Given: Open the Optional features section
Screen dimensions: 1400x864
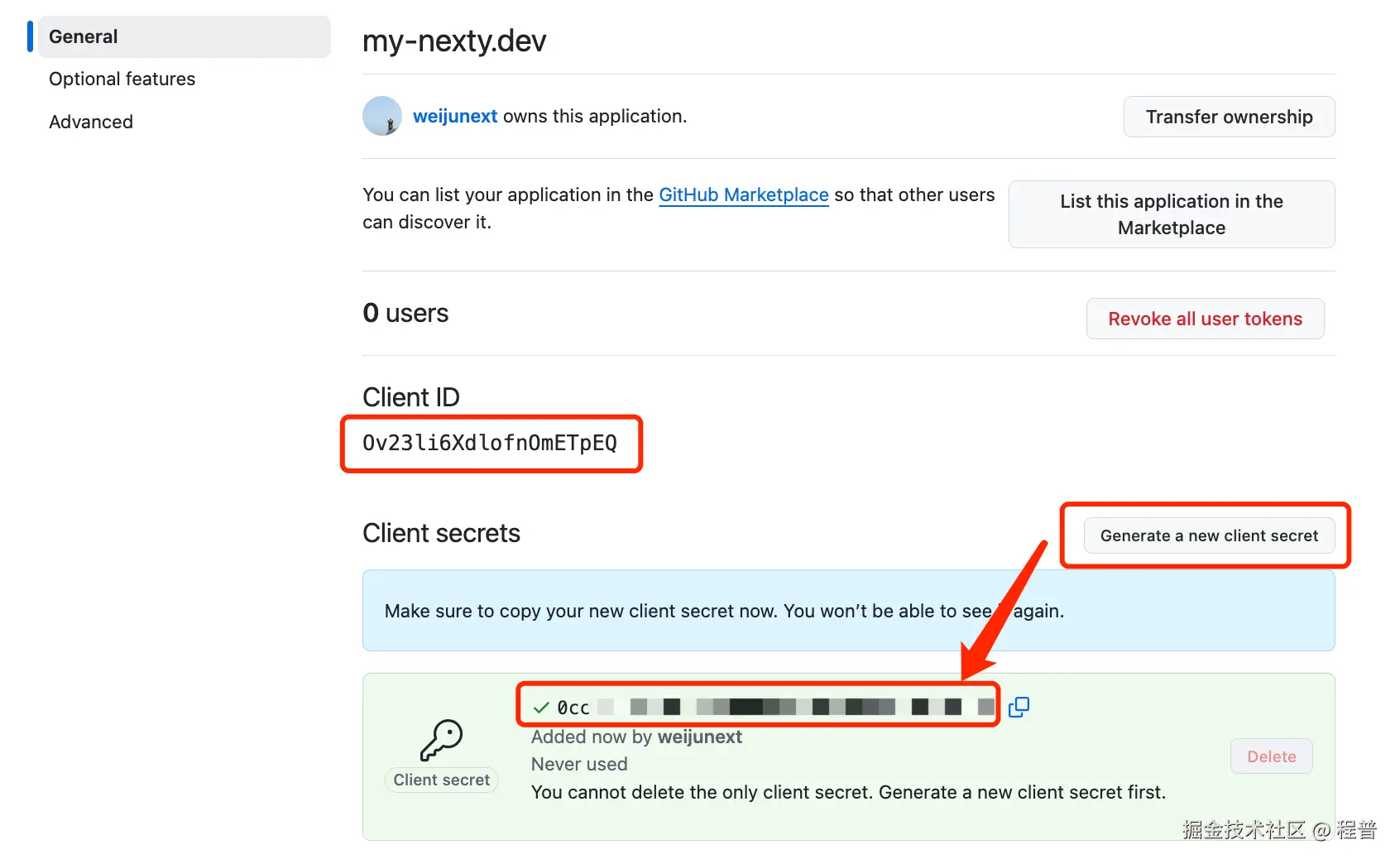Looking at the screenshot, I should point(122,79).
